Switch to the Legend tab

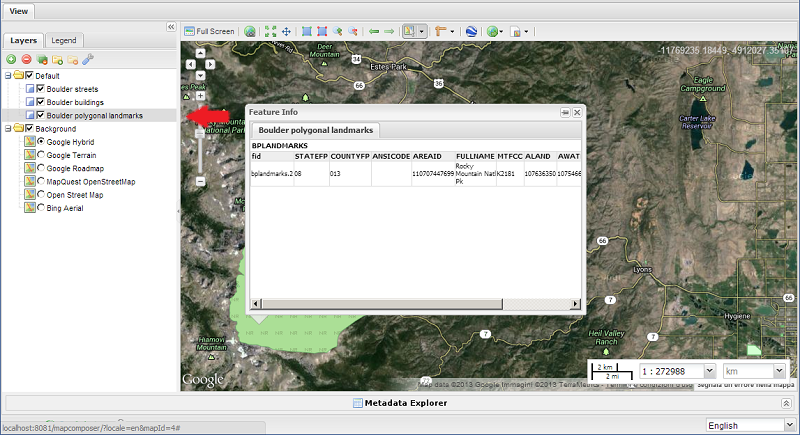pos(64,40)
